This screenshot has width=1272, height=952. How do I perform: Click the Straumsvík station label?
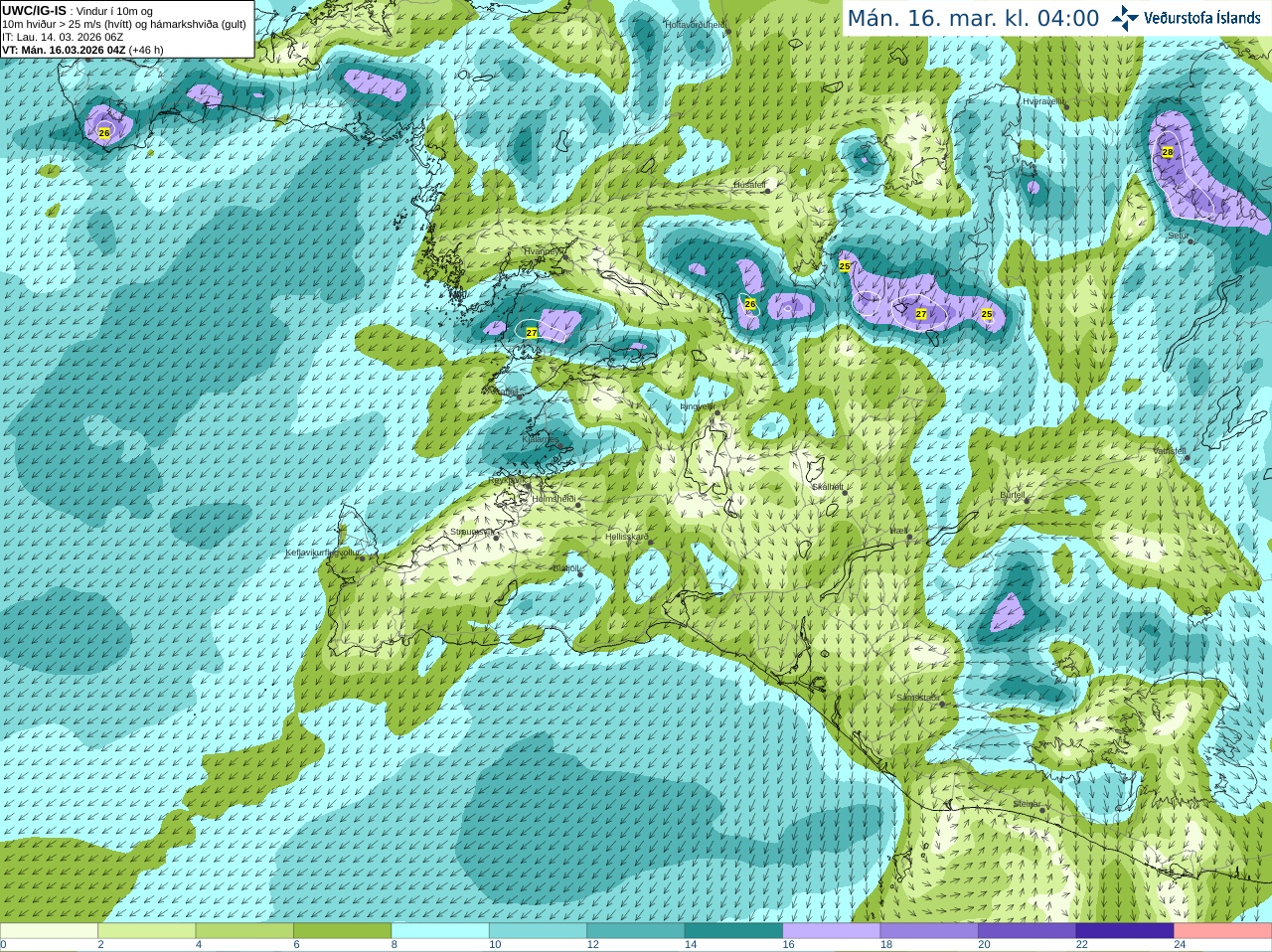(x=472, y=532)
